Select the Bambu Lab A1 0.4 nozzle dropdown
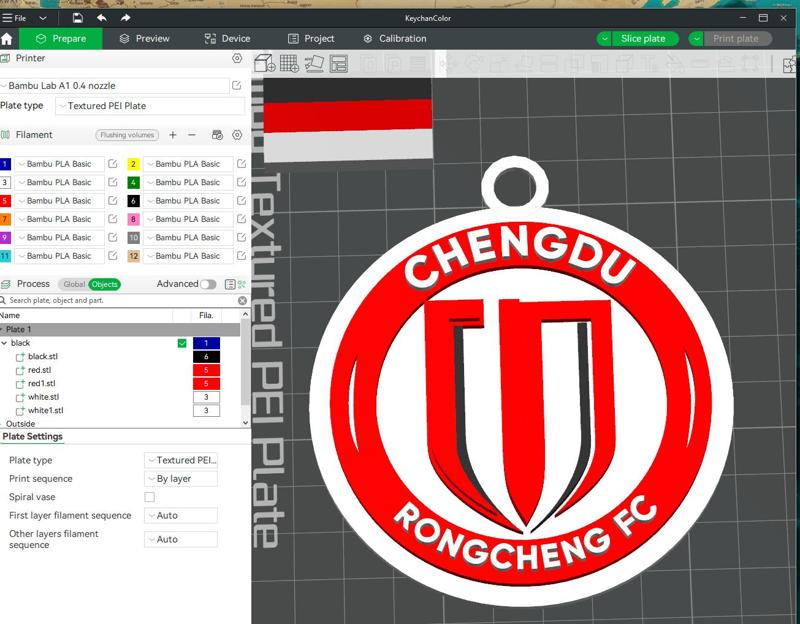Screen dimensions: 800x624 click(115, 86)
